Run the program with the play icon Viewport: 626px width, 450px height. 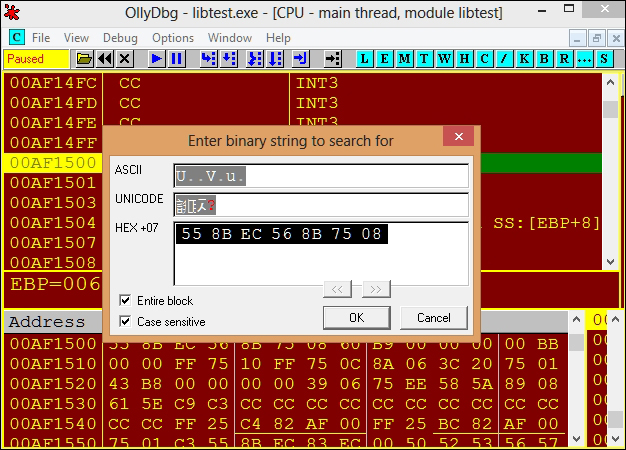pyautogui.click(x=156, y=59)
